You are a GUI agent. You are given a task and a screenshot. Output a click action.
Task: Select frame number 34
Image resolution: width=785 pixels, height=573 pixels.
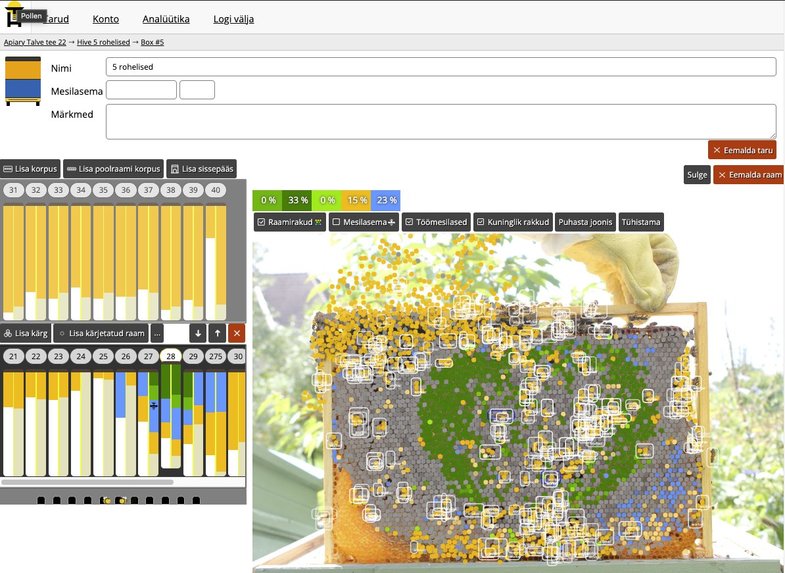pos(81,190)
